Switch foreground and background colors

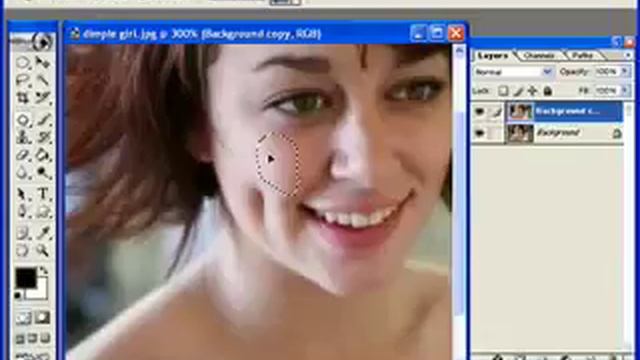click(44, 270)
